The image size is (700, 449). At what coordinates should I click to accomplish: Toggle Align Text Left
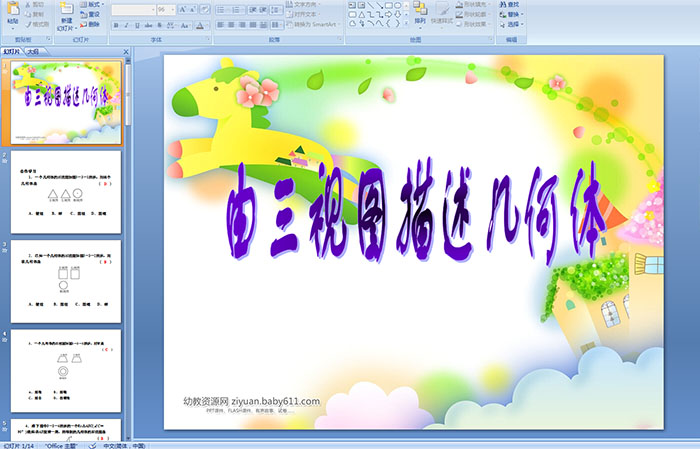(221, 25)
